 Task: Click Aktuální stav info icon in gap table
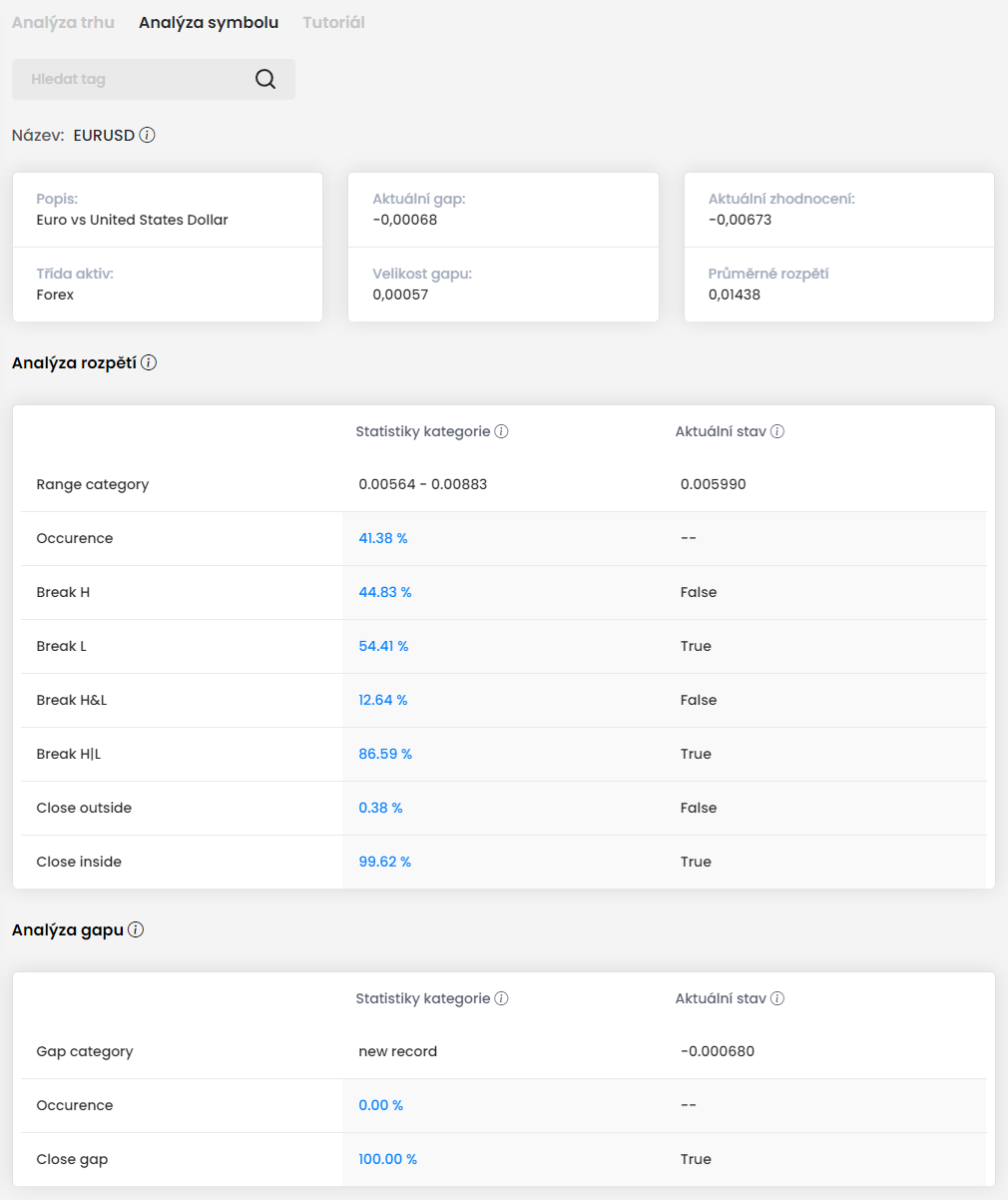pyautogui.click(x=777, y=999)
